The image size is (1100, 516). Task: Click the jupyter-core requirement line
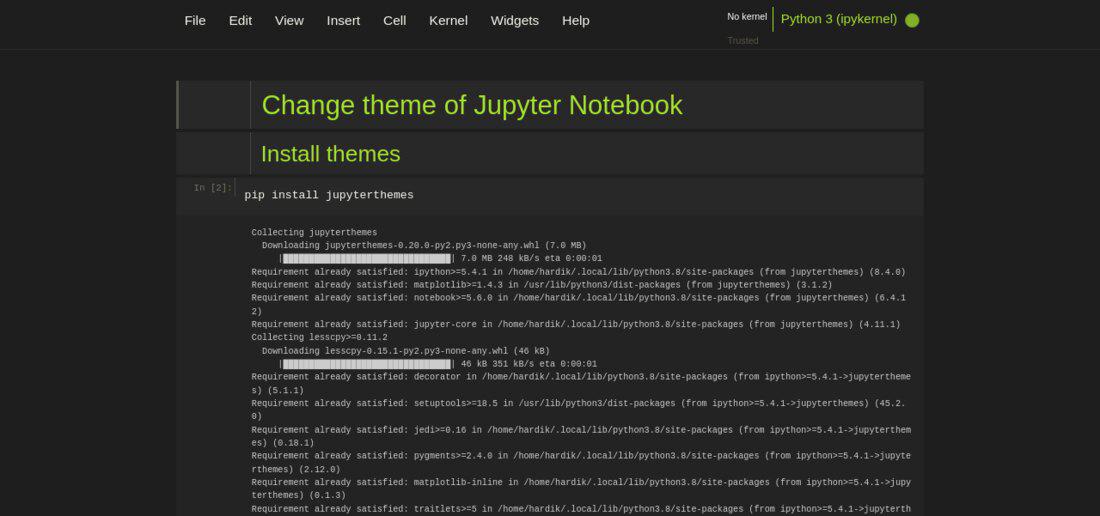coord(575,325)
